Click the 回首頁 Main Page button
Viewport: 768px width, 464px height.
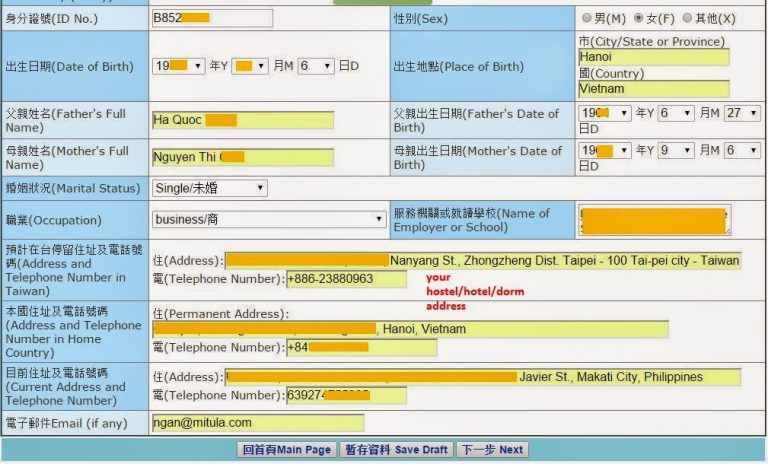(x=286, y=450)
